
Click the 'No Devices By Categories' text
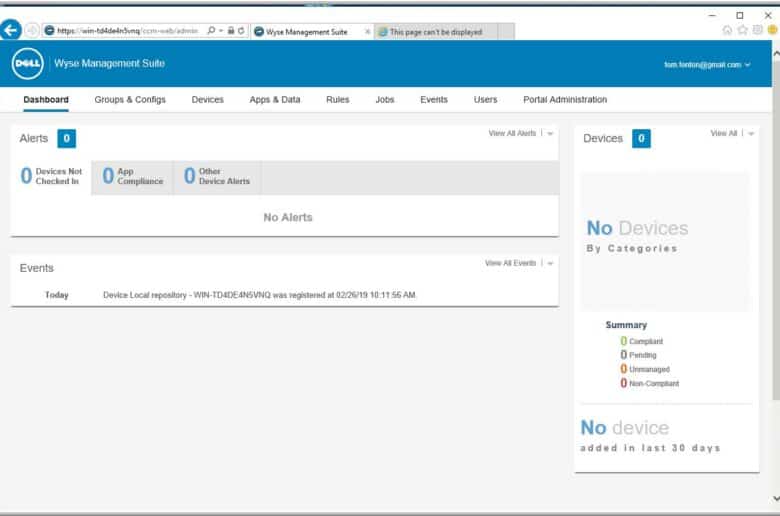637,236
